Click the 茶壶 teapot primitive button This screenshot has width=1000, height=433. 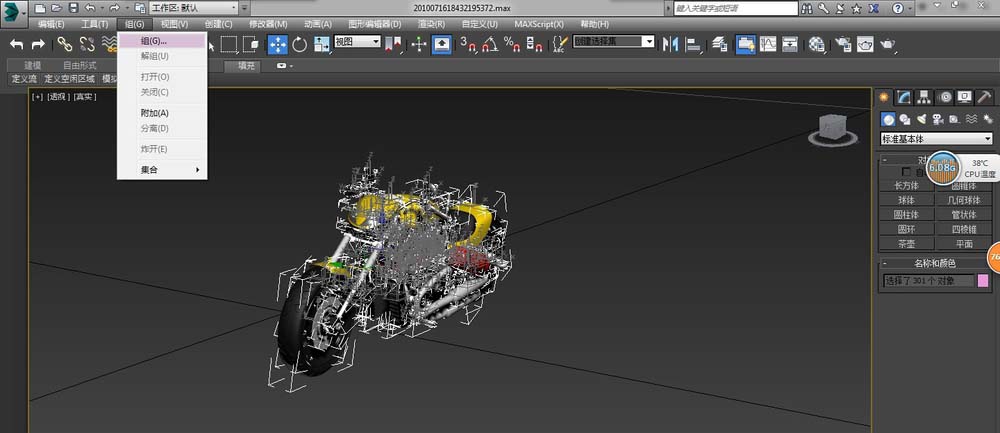(x=906, y=243)
